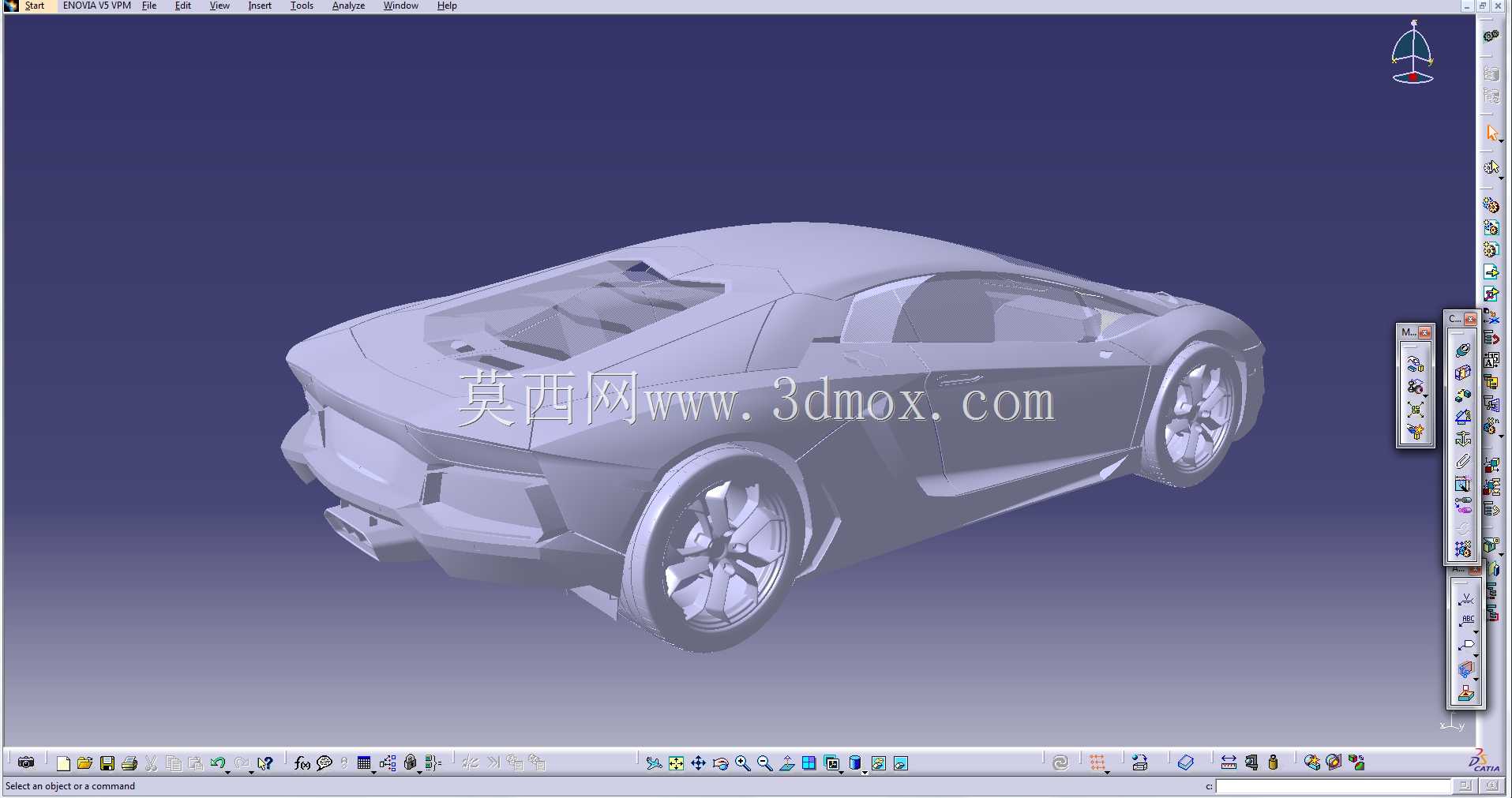Click the Coincidence Constraint icon
Image resolution: width=1512 pixels, height=798 pixels.
pos(1463,350)
